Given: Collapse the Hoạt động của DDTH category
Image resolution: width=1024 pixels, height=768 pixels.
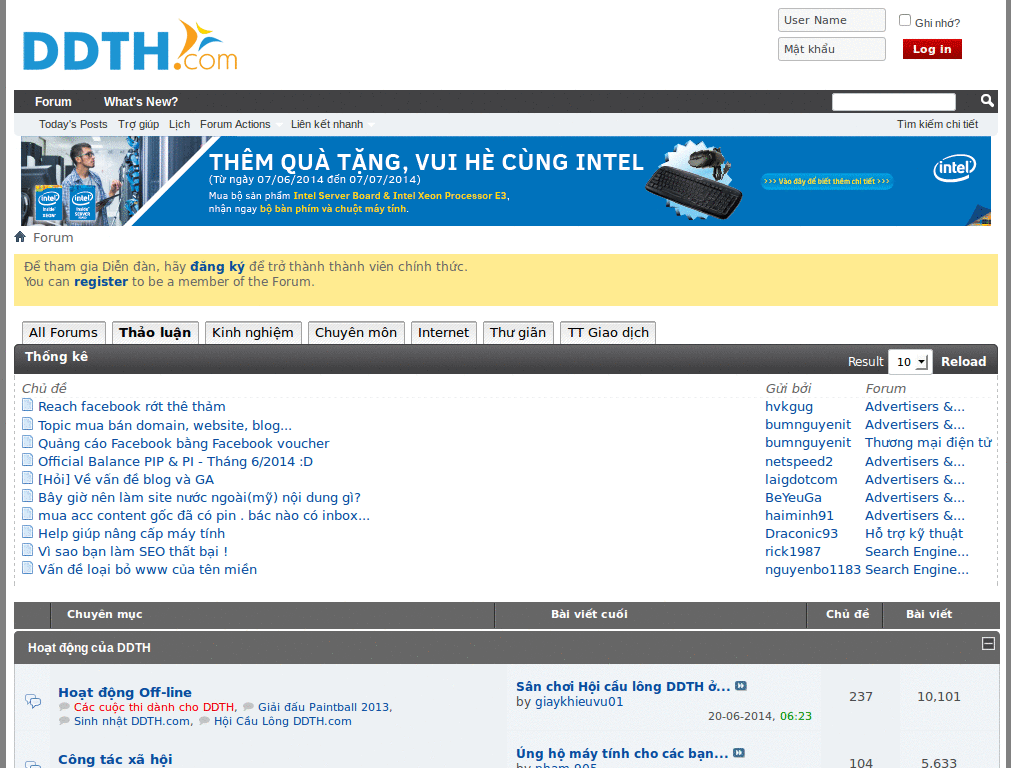Looking at the screenshot, I should (x=988, y=644).
